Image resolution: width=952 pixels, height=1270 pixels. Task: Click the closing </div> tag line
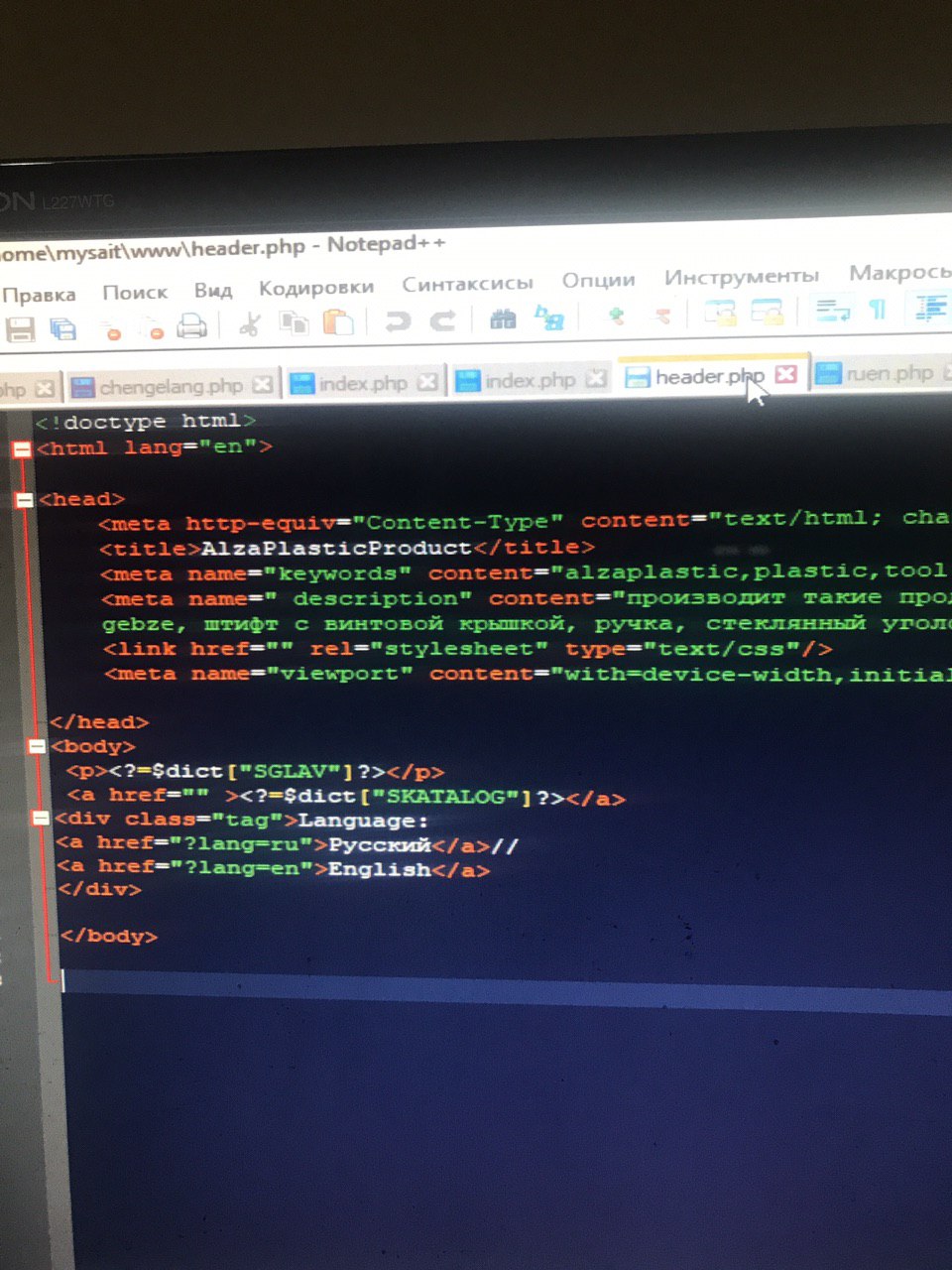tap(99, 889)
